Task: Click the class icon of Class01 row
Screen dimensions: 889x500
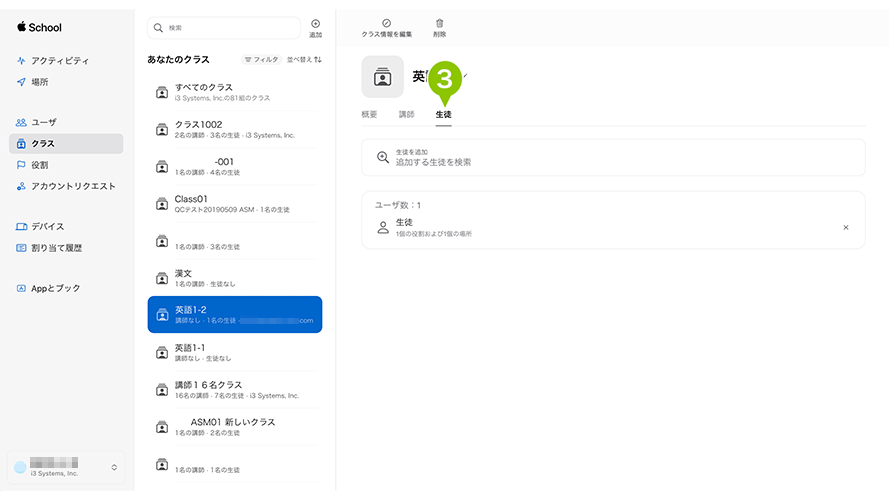Action: point(162,204)
